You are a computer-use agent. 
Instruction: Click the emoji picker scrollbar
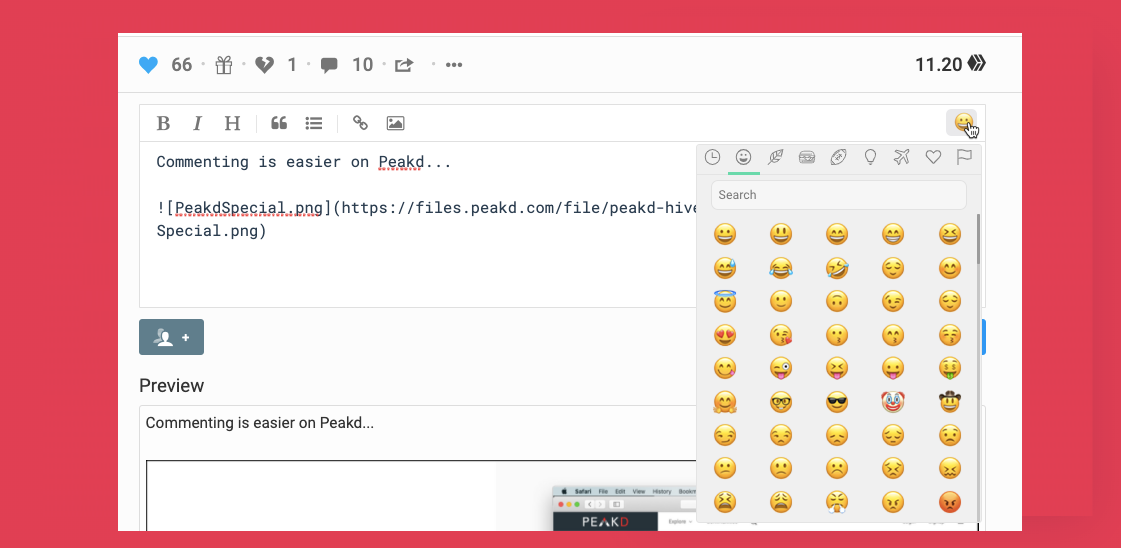[978, 239]
